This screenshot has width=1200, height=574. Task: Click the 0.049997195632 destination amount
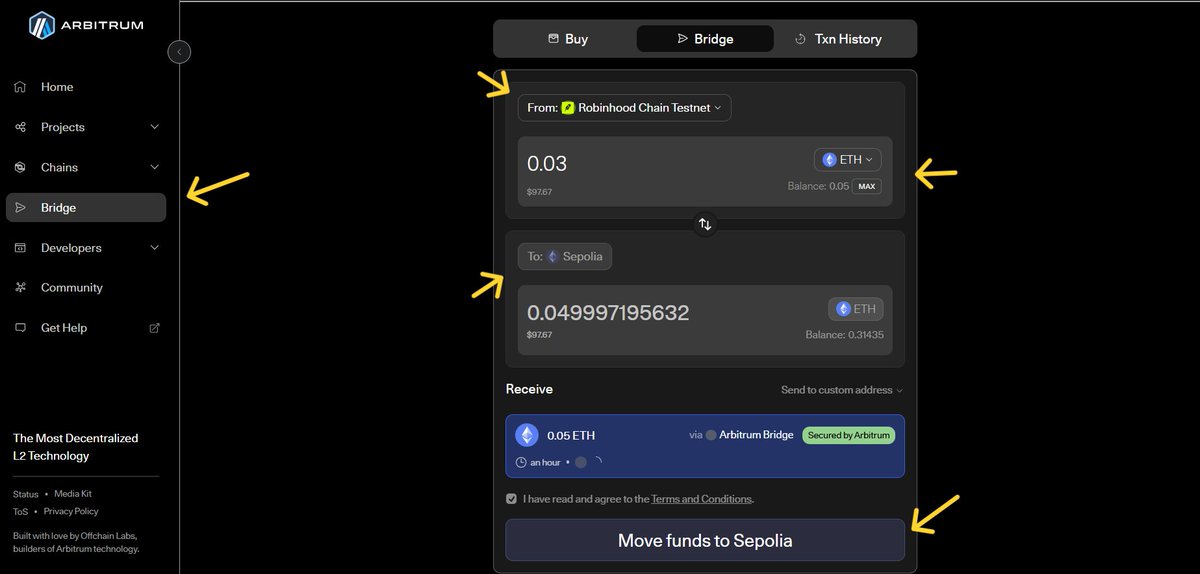[x=608, y=313]
